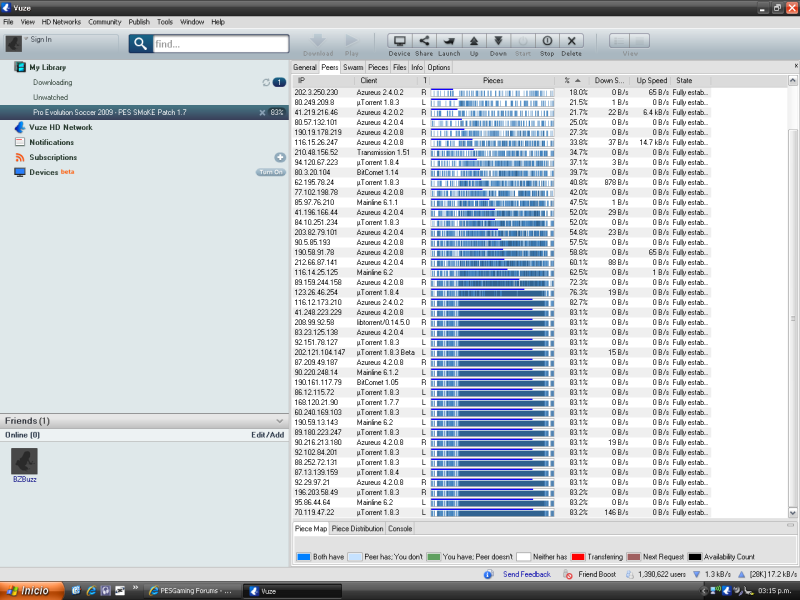Click the Devices monitor icon
The height and width of the screenshot is (600, 800).
(x=20, y=172)
